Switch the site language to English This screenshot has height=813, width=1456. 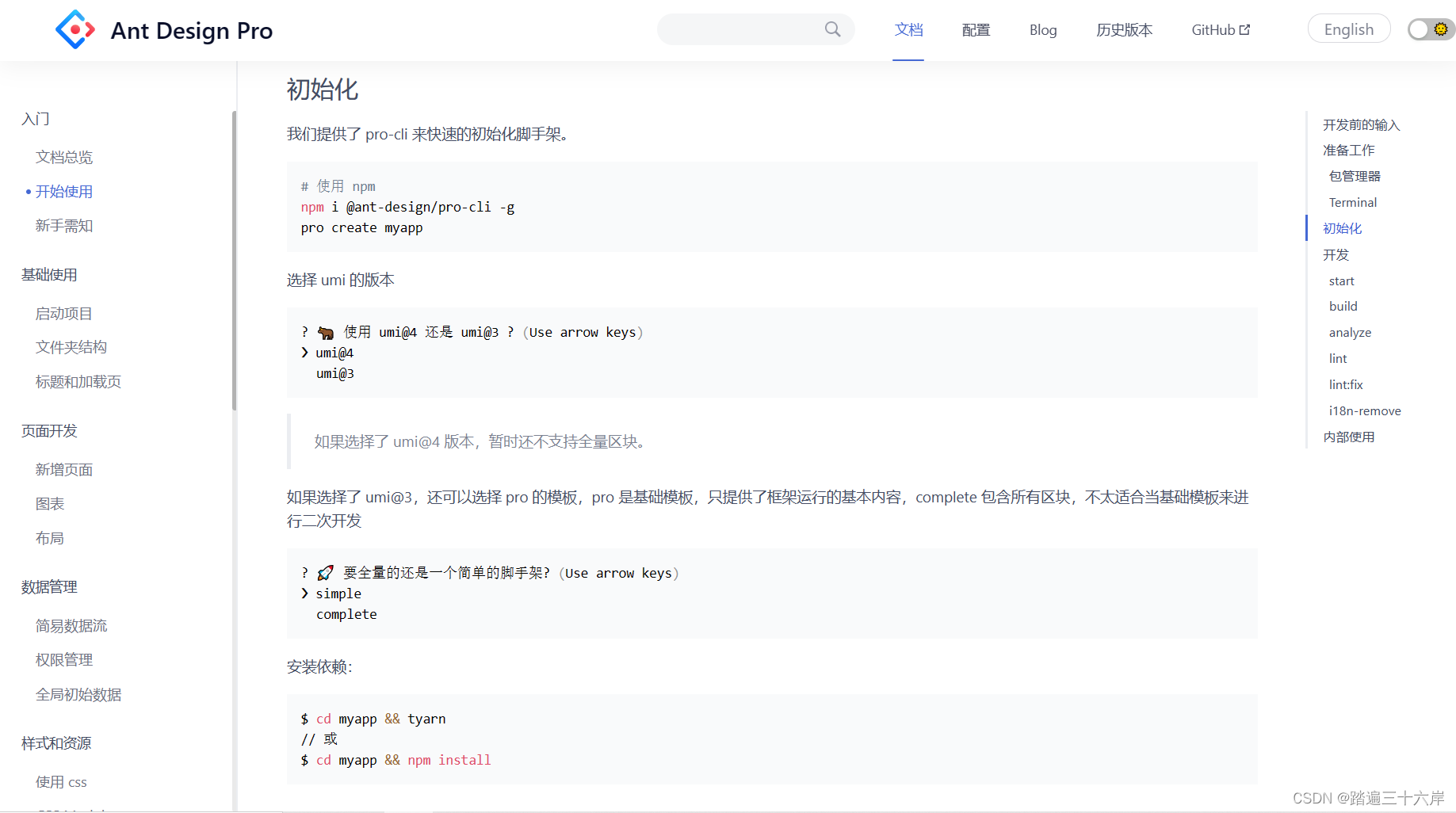(x=1348, y=28)
